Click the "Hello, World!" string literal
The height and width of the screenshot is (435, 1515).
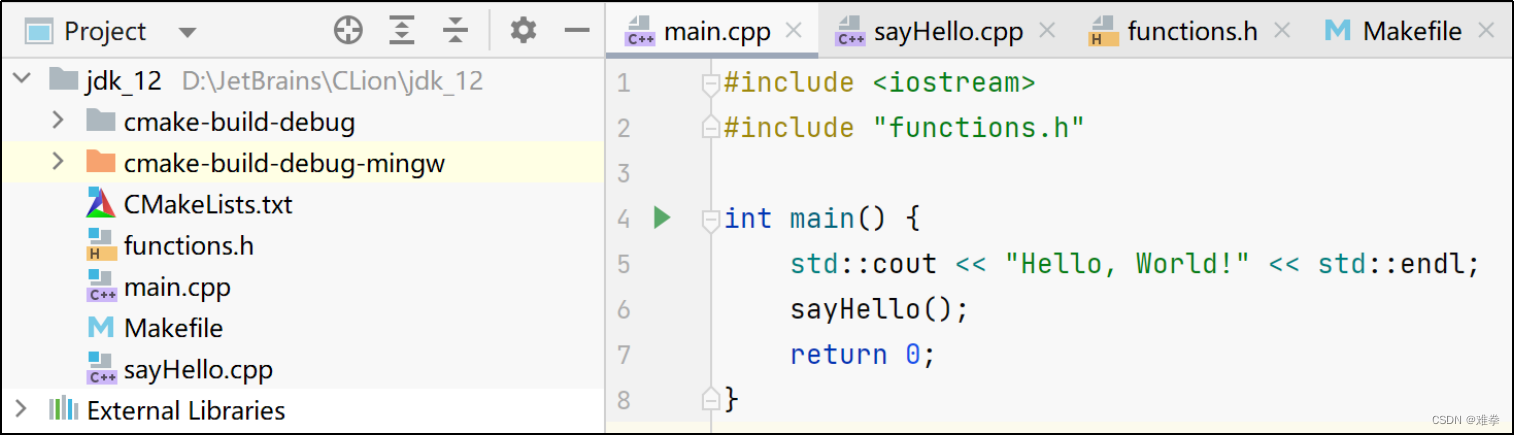coord(1128,264)
